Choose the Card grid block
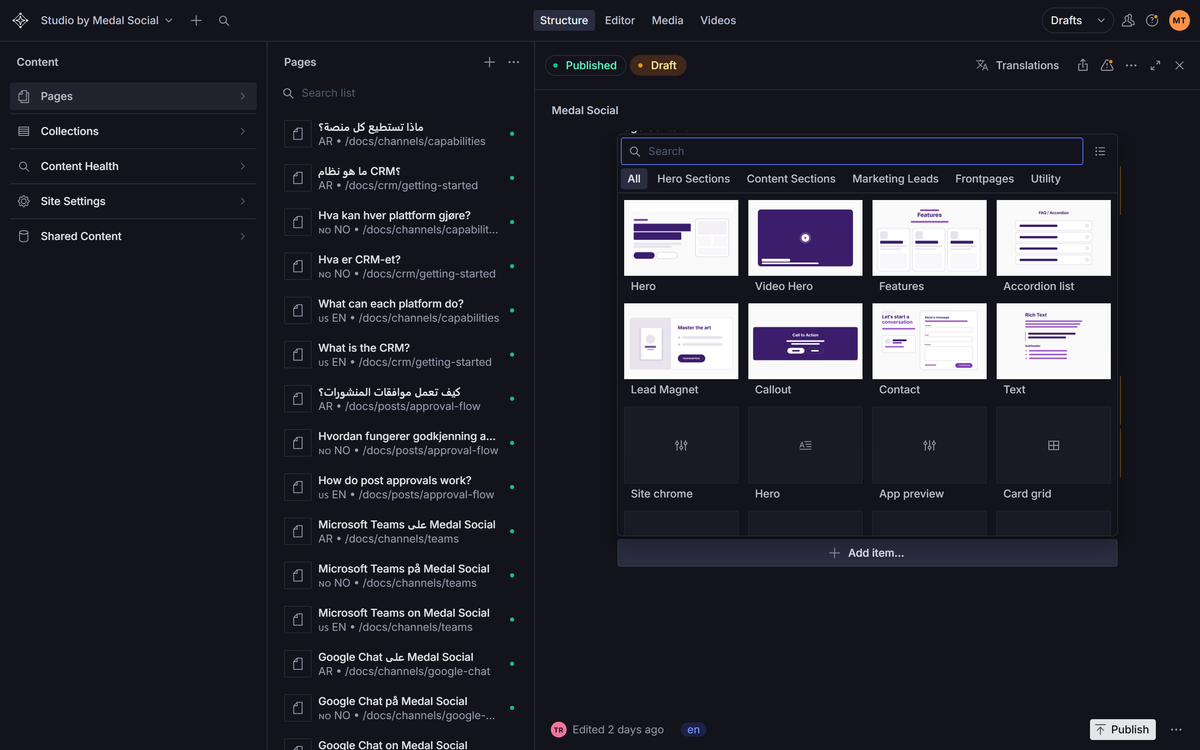This screenshot has width=1200, height=750. (1053, 455)
